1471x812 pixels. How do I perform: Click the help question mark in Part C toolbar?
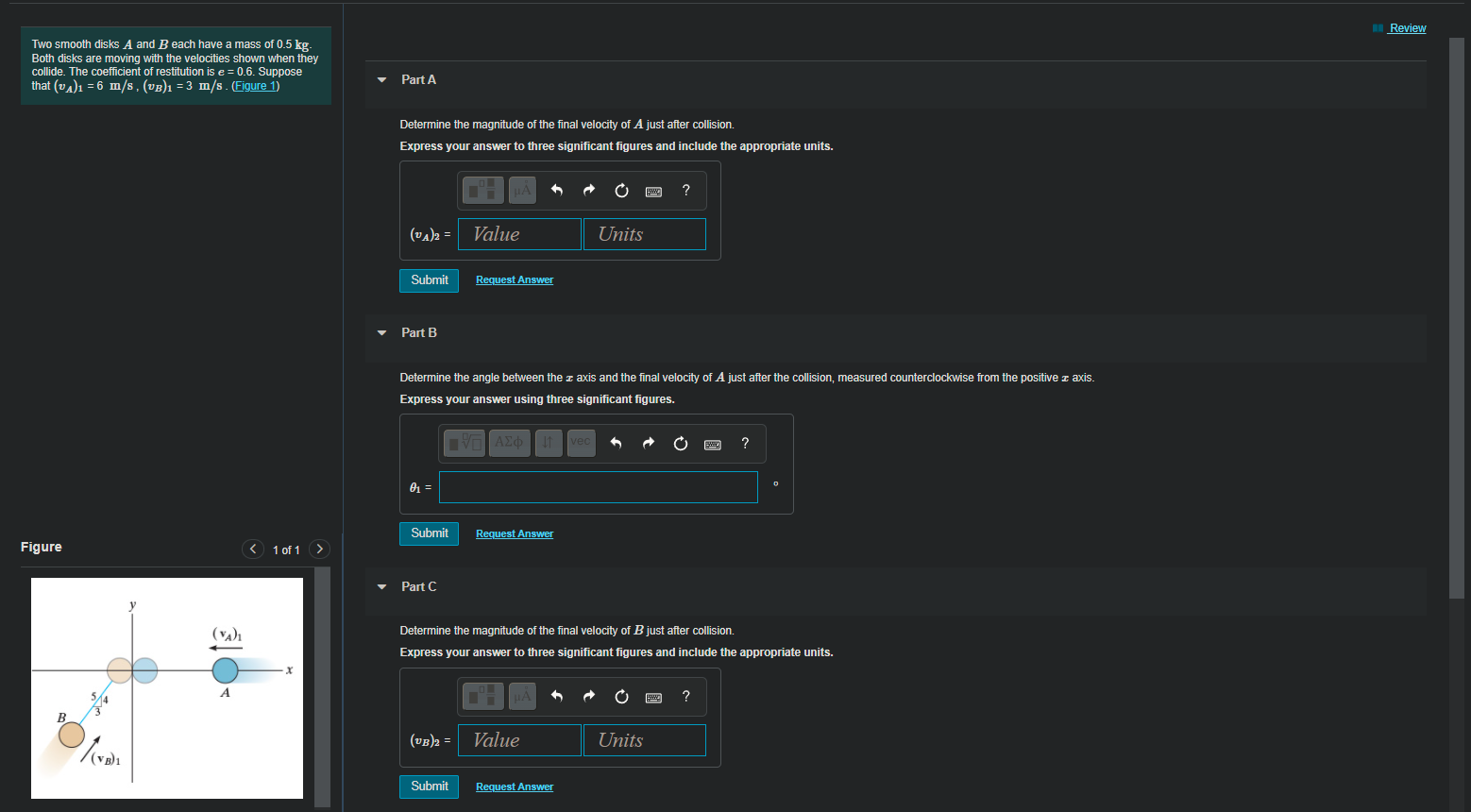(685, 696)
